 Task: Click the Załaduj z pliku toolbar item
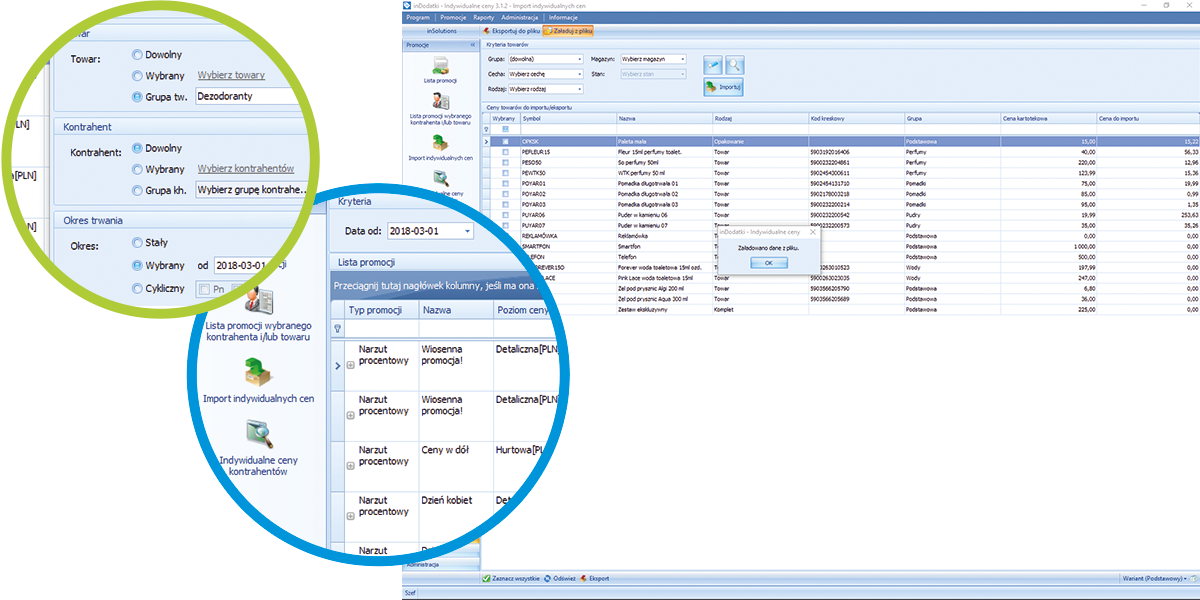[569, 32]
